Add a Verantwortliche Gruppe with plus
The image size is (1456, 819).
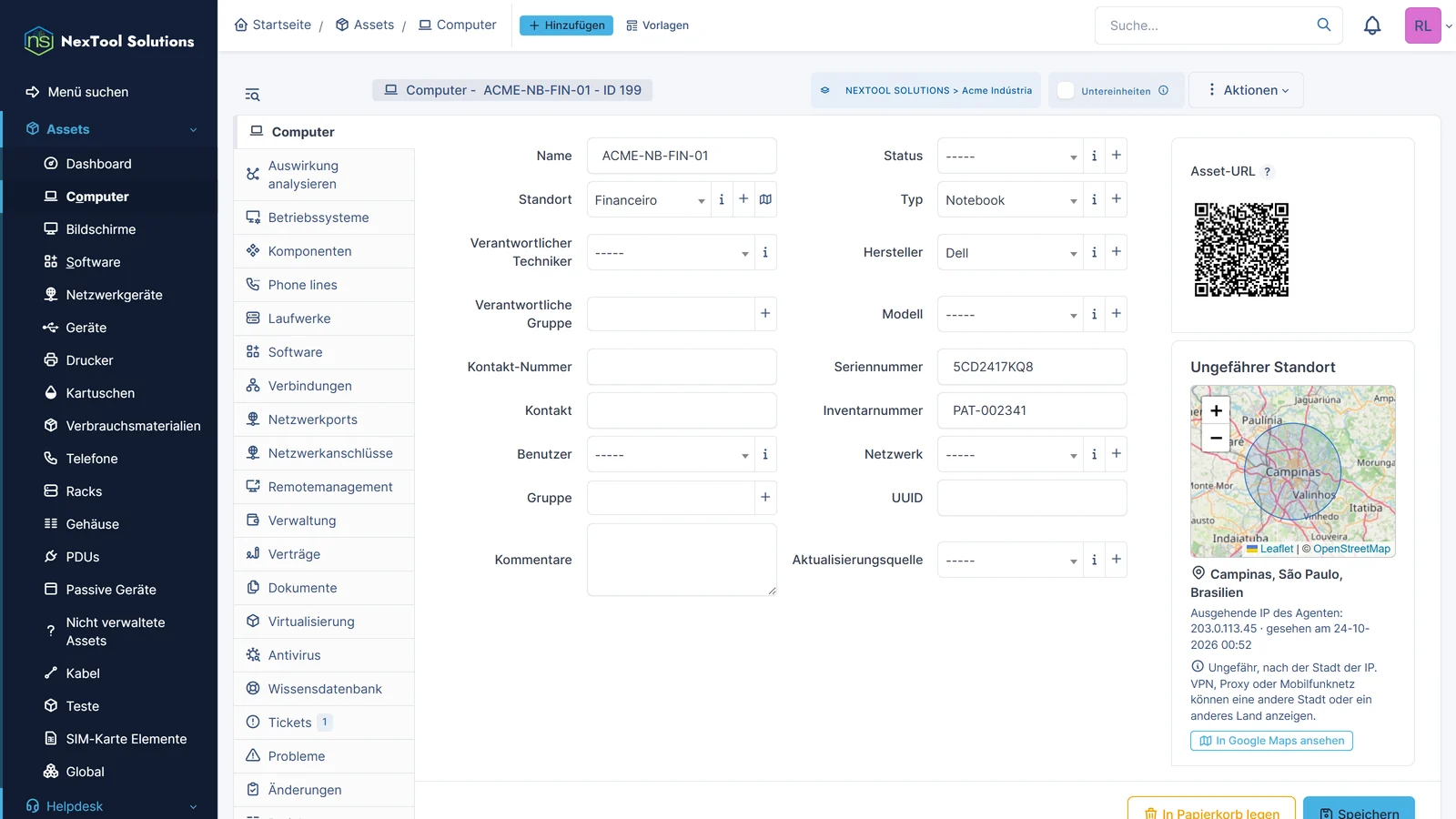[765, 314]
